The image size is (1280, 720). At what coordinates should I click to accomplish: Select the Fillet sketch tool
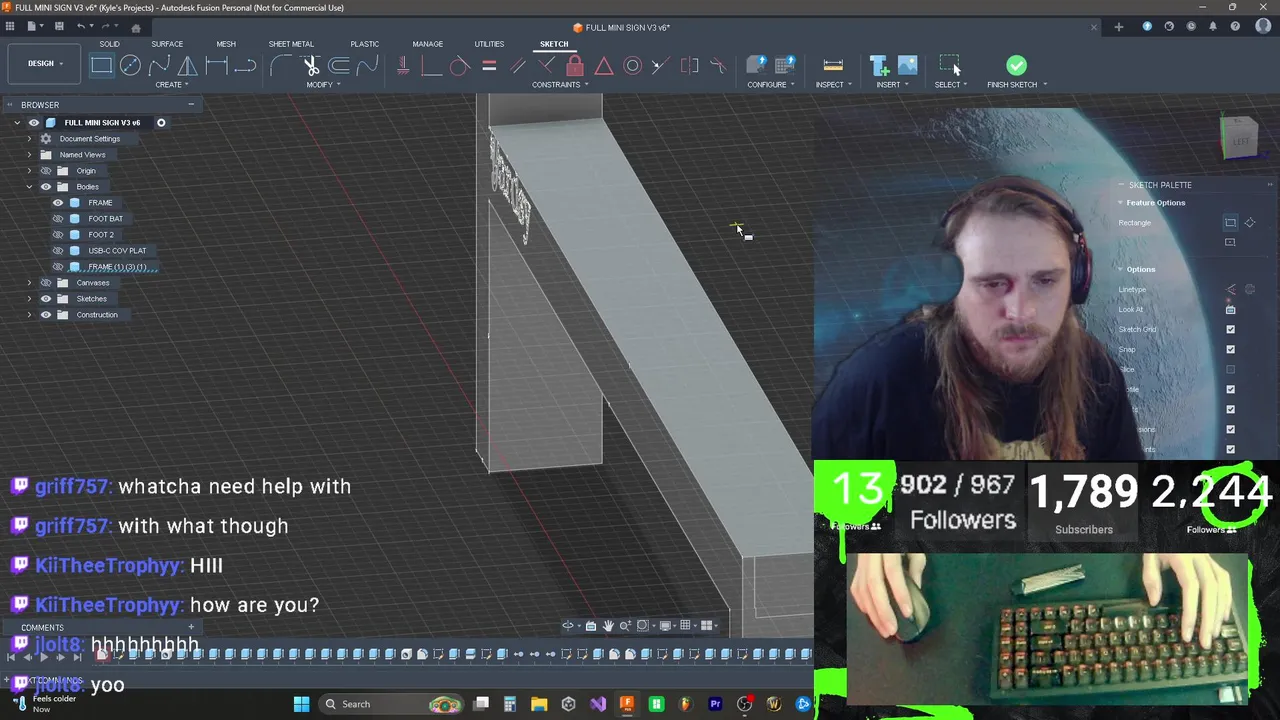click(282, 66)
